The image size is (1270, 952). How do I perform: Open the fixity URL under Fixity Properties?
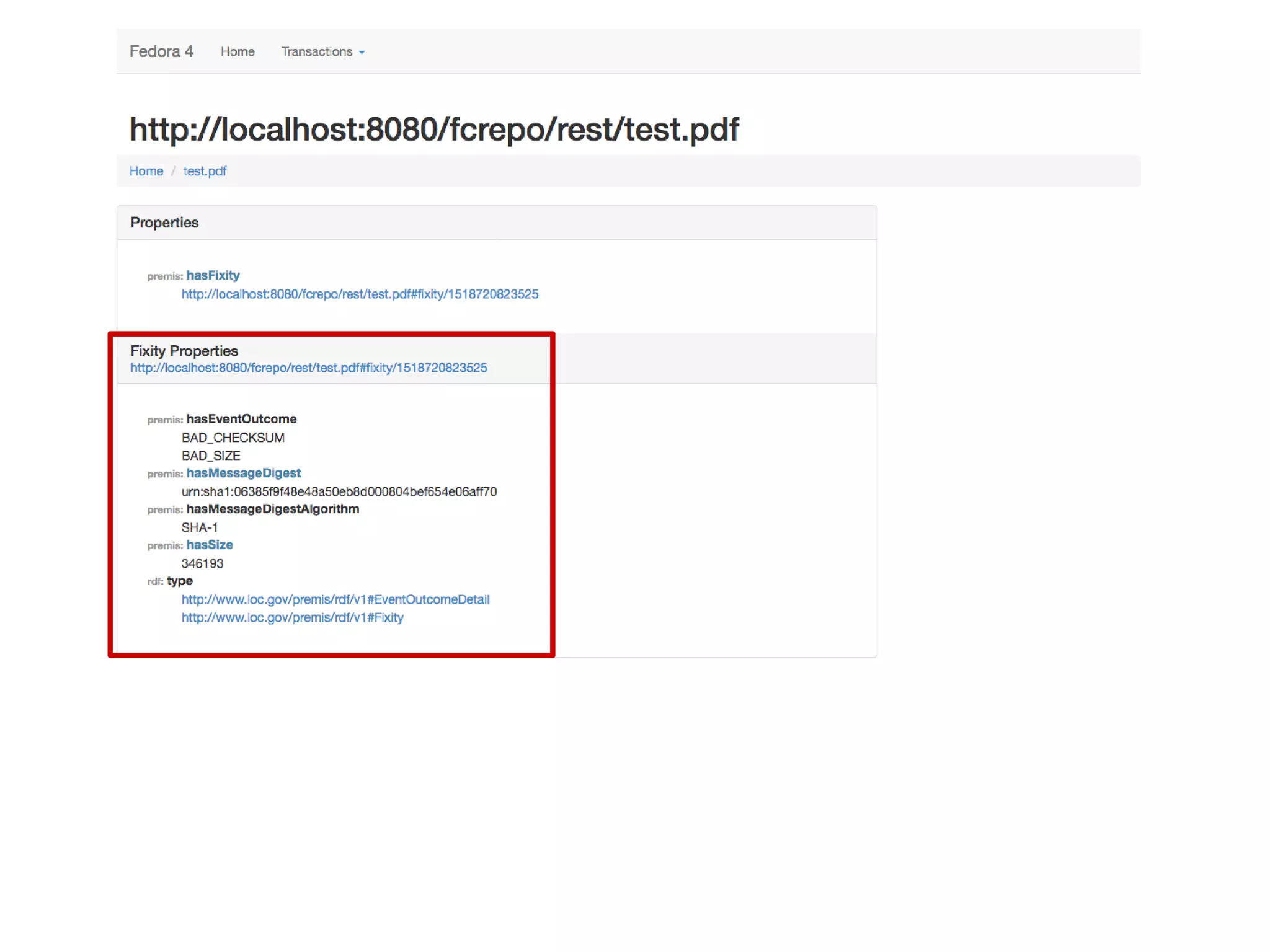tap(308, 368)
